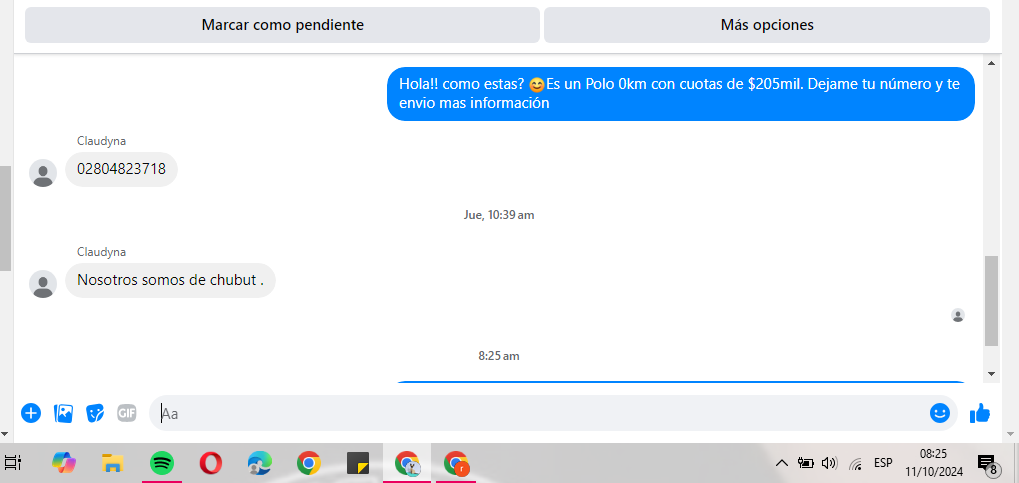Click the Jue, 10:39 am timestamp
Screen dimensions: 1019x483
tap(499, 215)
